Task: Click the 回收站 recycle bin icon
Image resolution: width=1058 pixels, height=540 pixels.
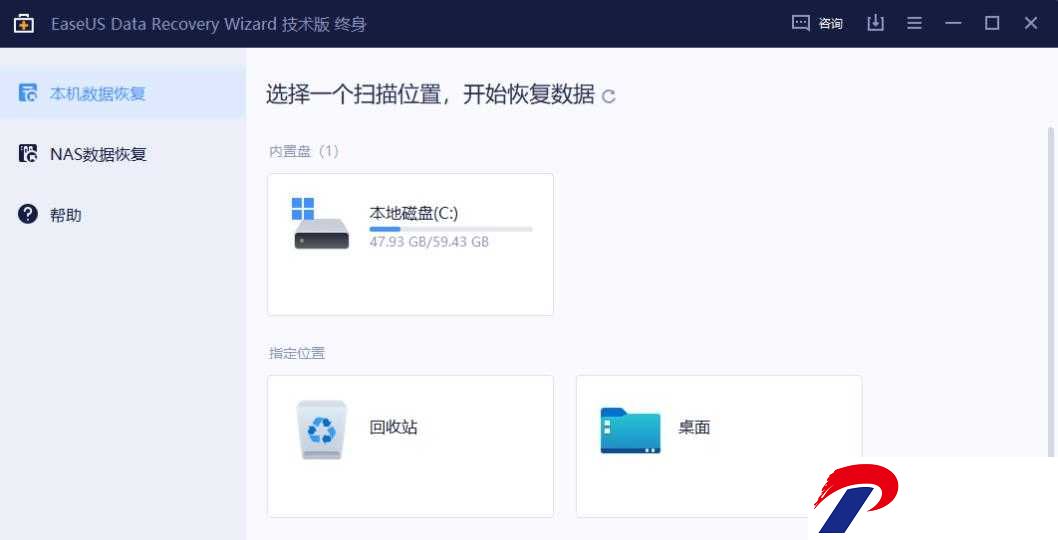Action: tap(322, 430)
